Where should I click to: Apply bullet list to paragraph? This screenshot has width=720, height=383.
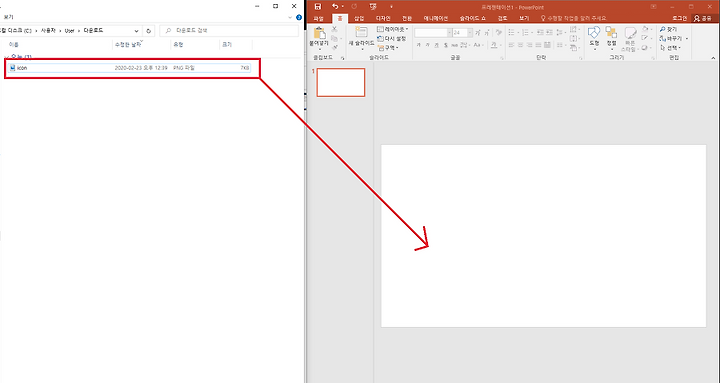[513, 33]
